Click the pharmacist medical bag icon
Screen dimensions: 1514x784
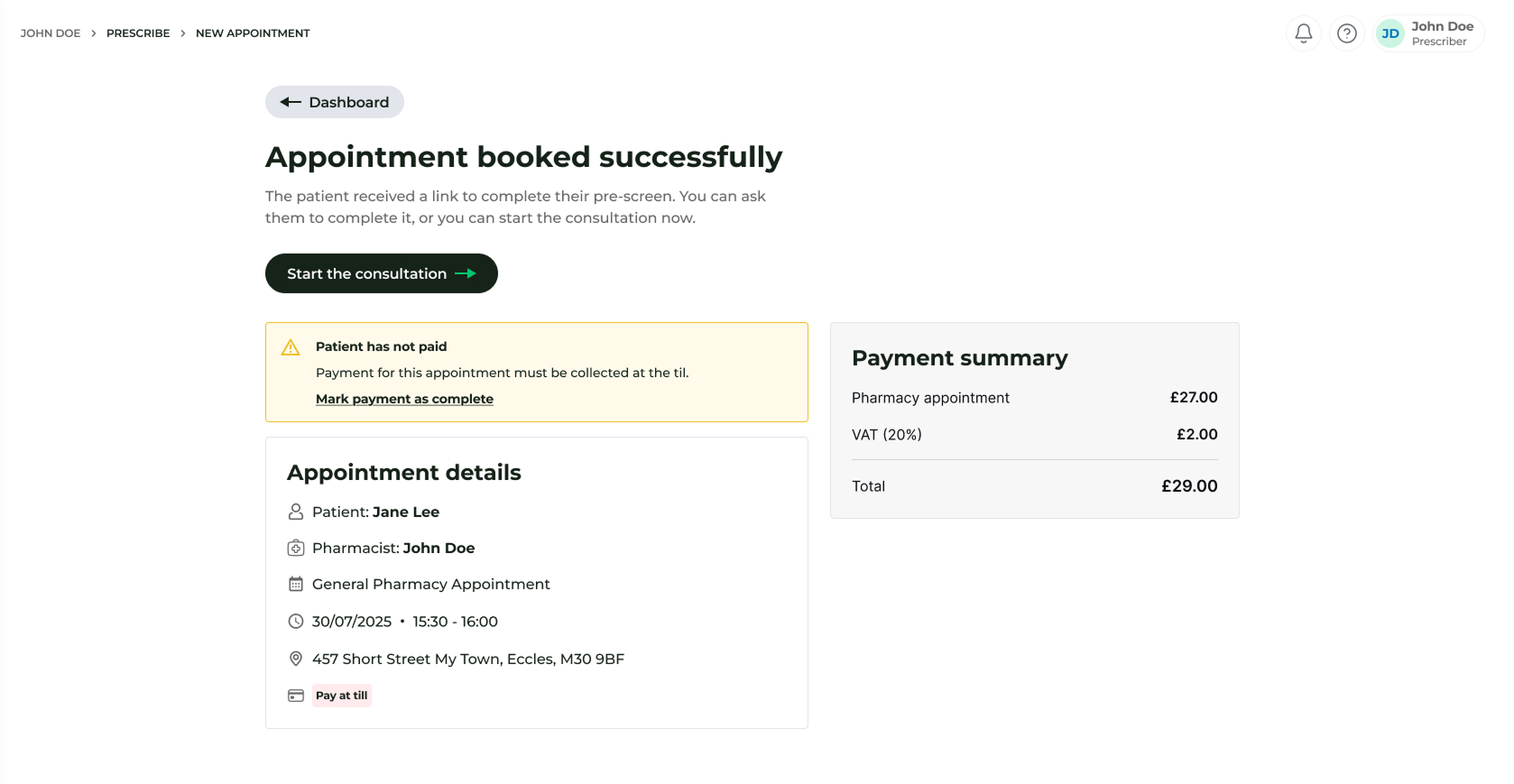(x=295, y=548)
